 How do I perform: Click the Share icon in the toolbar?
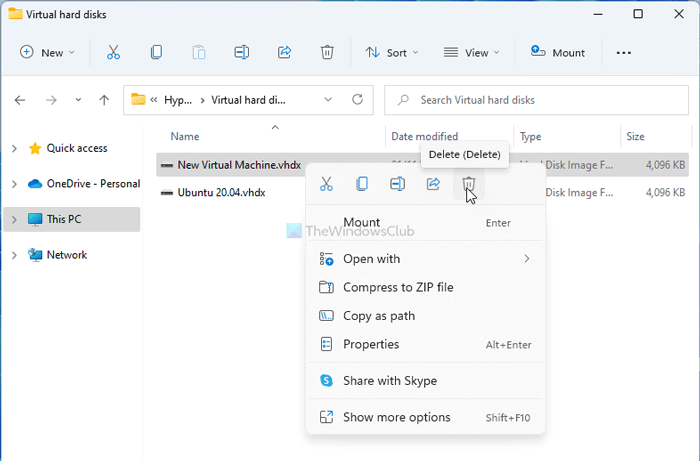tap(284, 53)
